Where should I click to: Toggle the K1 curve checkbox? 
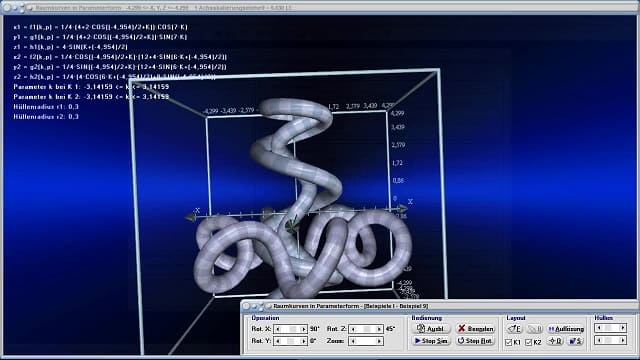pyautogui.click(x=509, y=342)
